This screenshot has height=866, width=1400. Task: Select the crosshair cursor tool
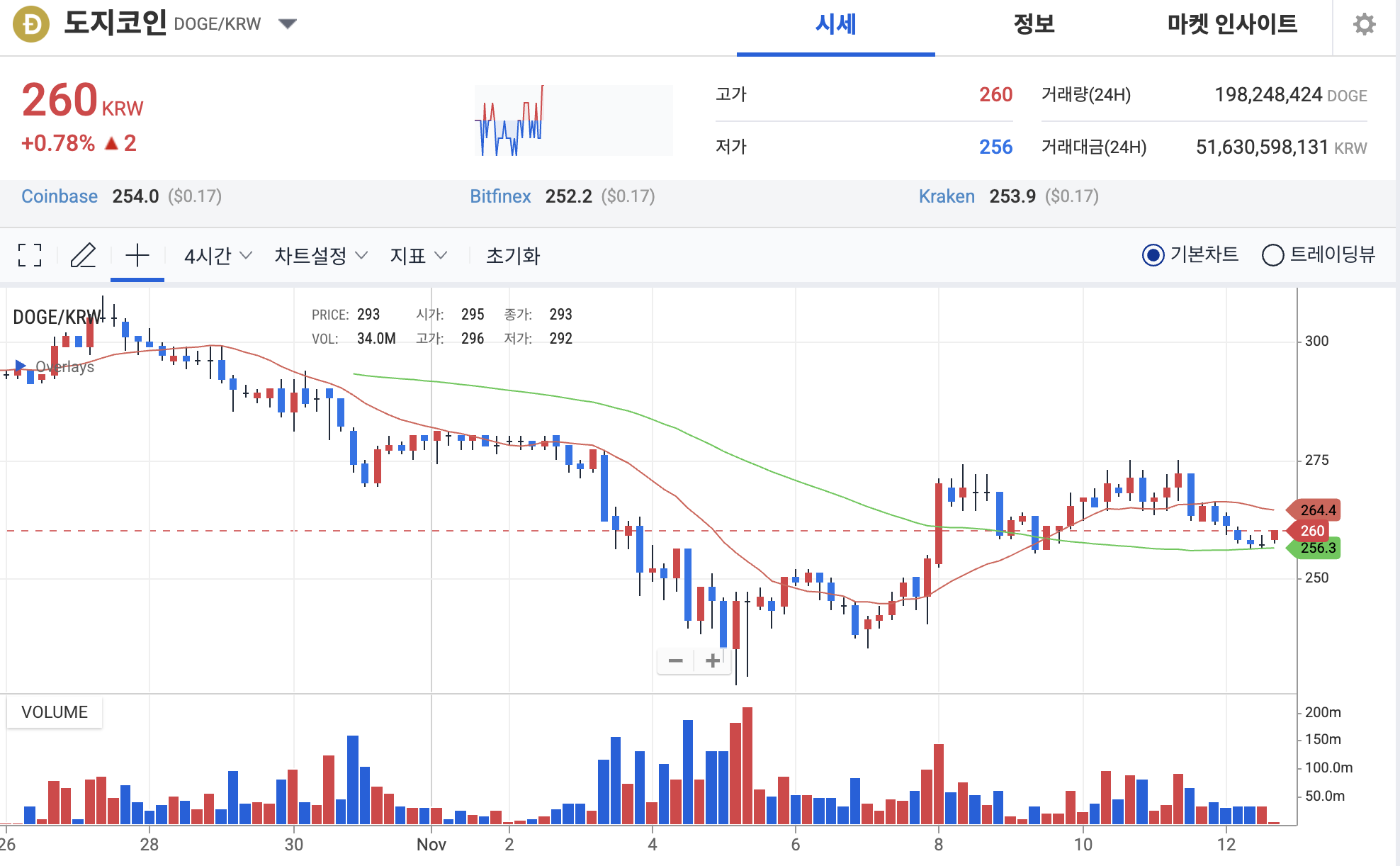(x=137, y=255)
